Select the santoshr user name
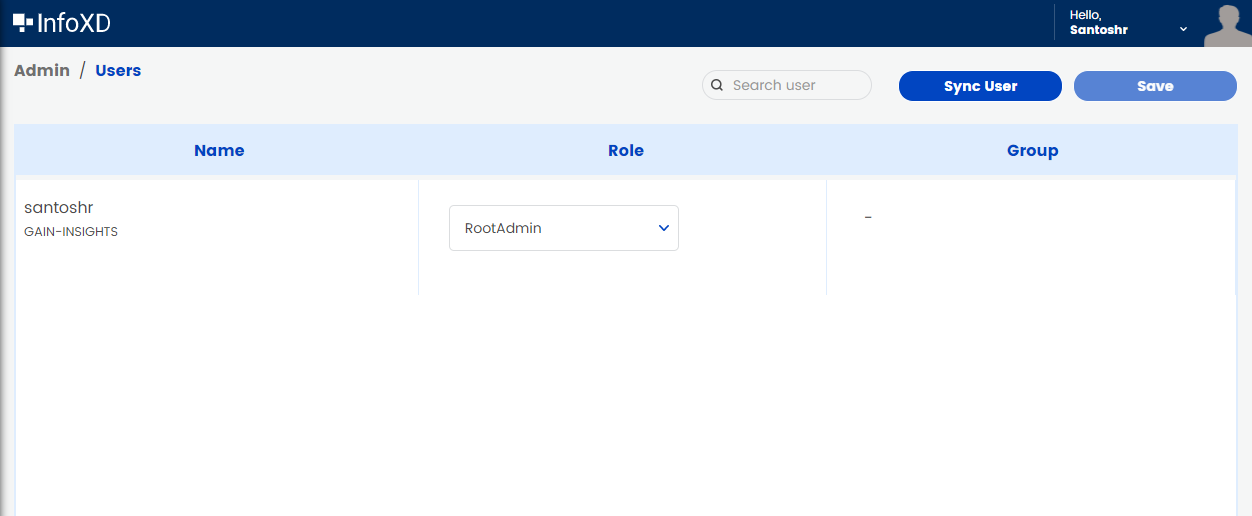1252x516 pixels. pyautogui.click(x=59, y=207)
